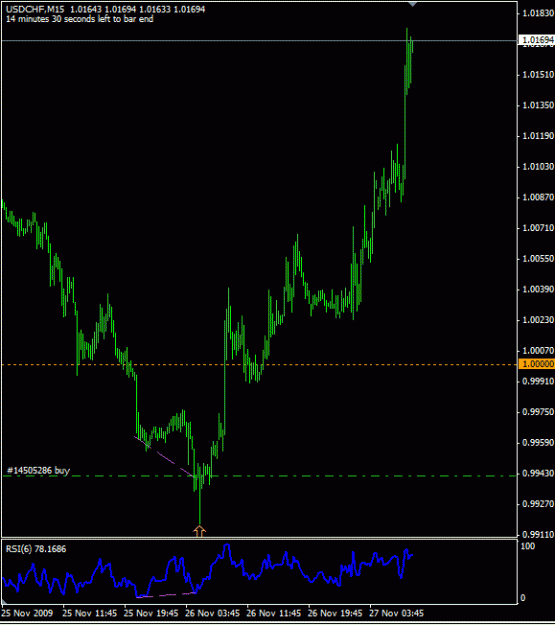Image resolution: width=555 pixels, height=625 pixels.
Task: Click the orange buy arrow marker
Action: pos(199,531)
